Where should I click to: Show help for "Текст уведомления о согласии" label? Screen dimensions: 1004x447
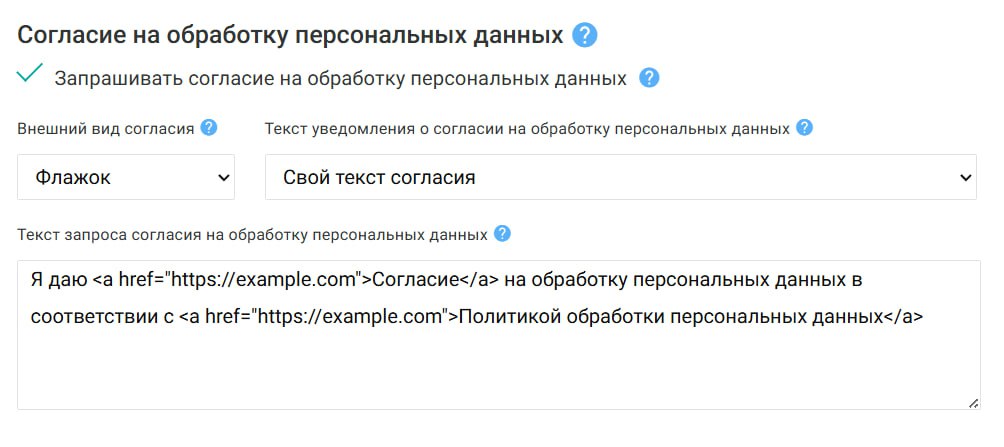click(x=804, y=128)
